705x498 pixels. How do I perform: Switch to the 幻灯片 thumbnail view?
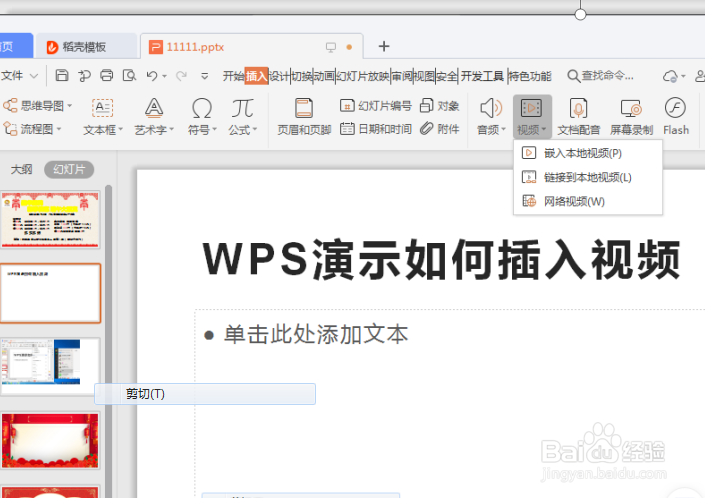(x=69, y=169)
